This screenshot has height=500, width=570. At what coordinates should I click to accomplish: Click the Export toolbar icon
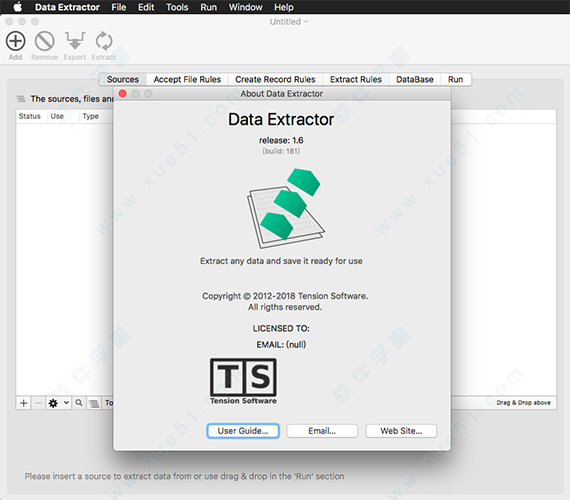75,41
